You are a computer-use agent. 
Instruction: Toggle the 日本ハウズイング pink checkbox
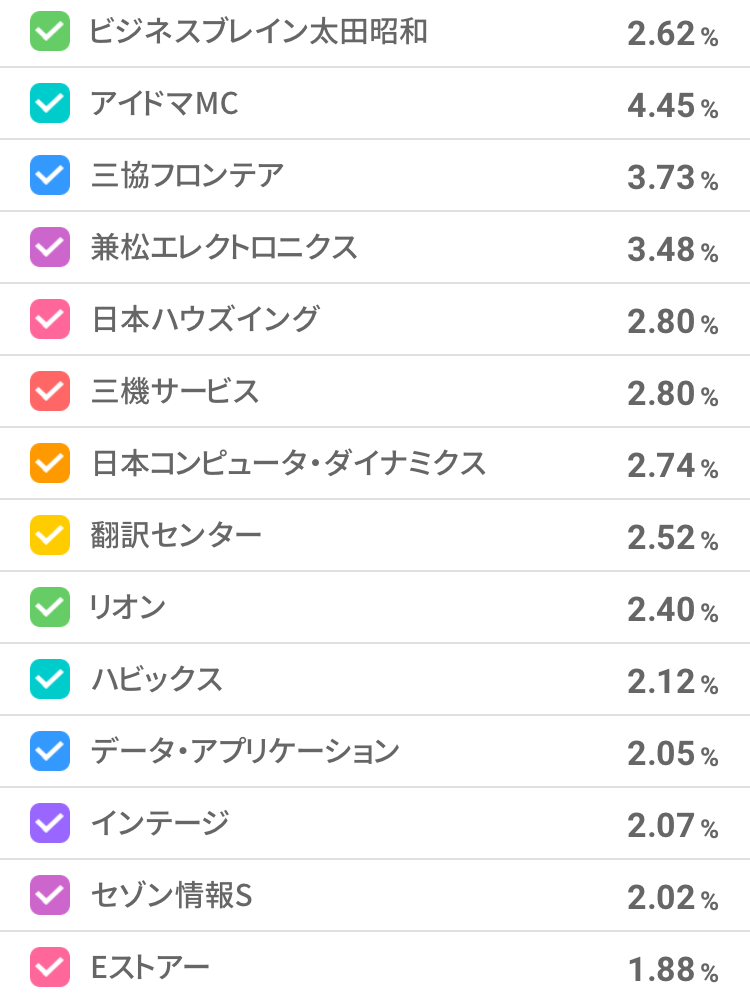tap(50, 320)
